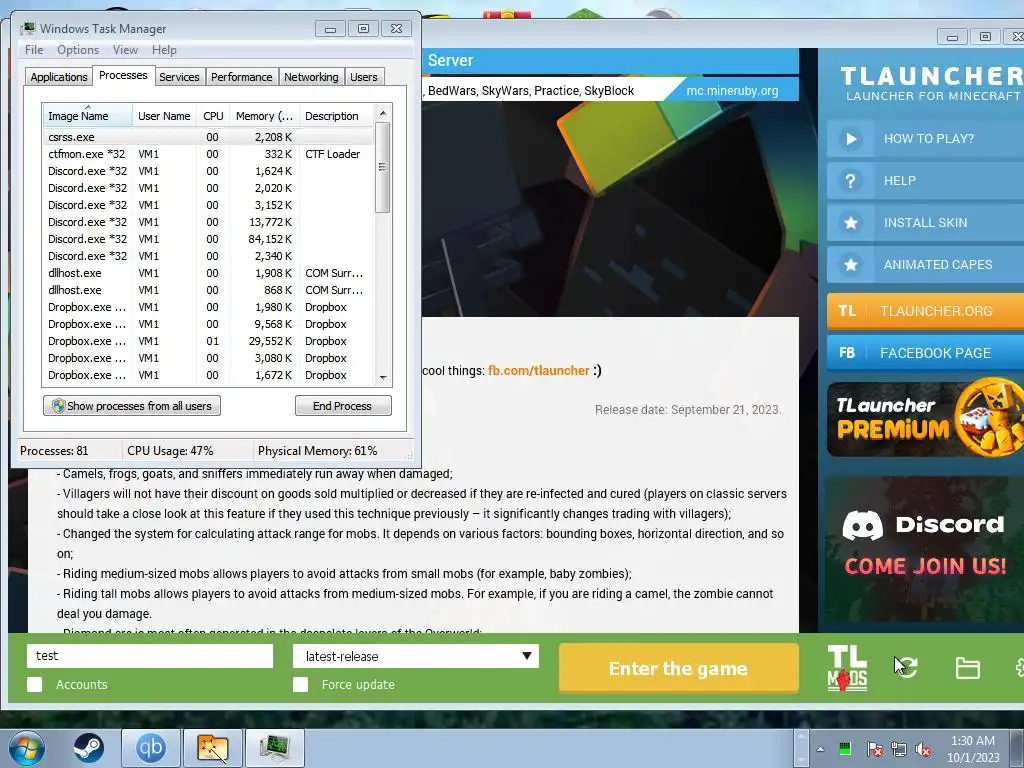Open the Facebook Page button
Screen dimensions: 1024x768
point(925,353)
